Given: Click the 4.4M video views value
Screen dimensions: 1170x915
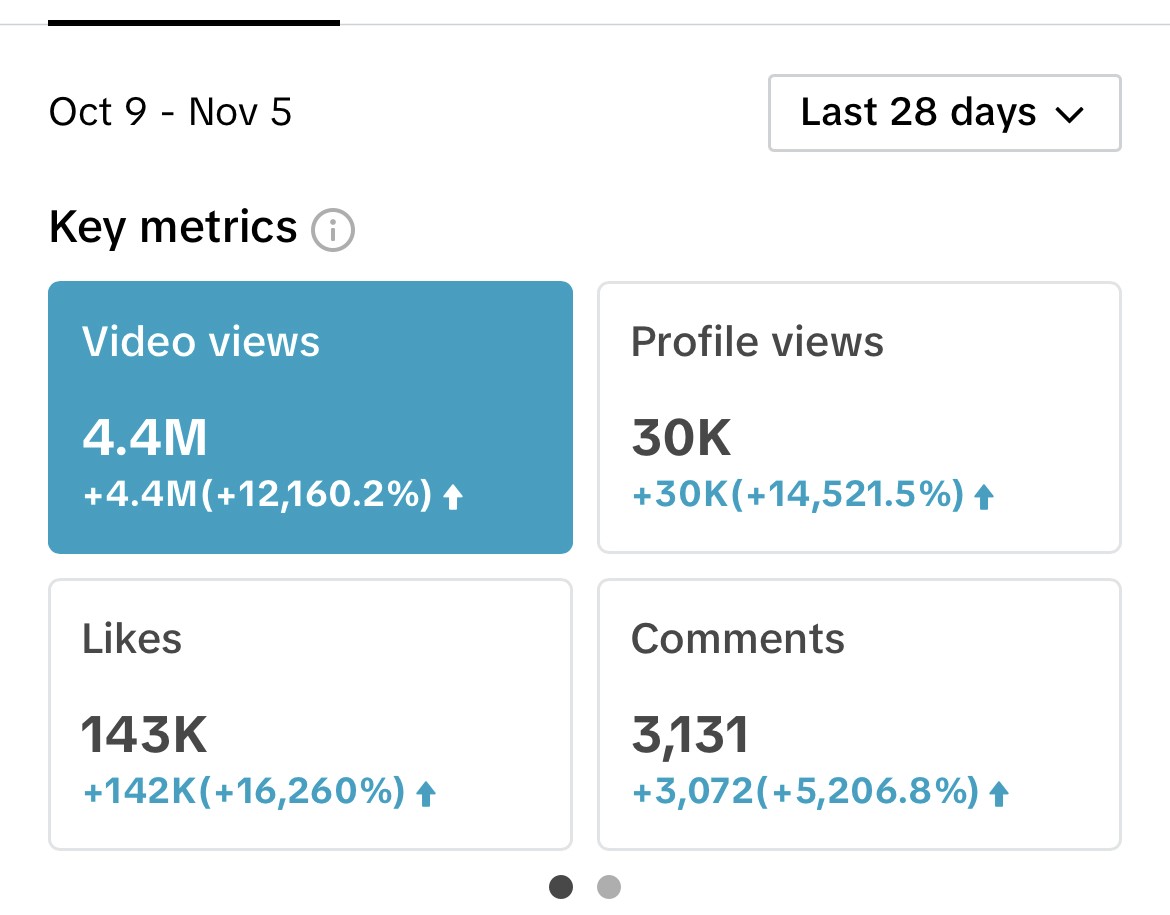Looking at the screenshot, I should [145, 437].
